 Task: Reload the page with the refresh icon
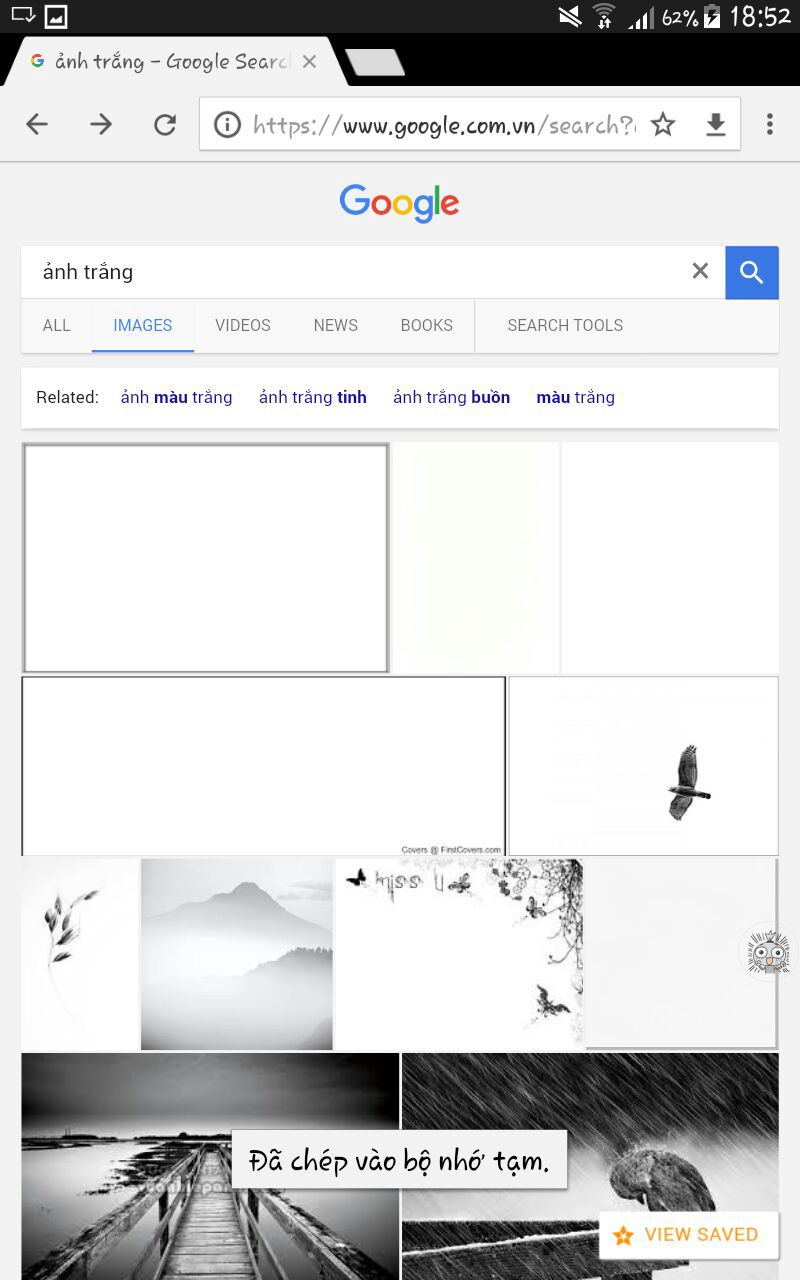click(x=165, y=124)
